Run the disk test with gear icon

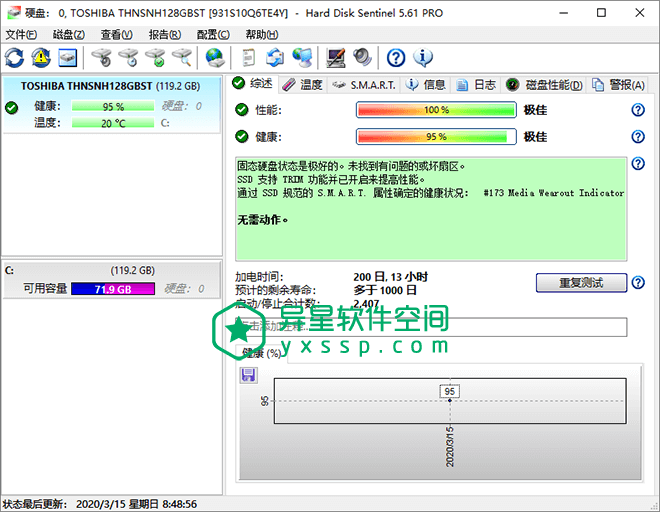pyautogui.click(x=101, y=58)
